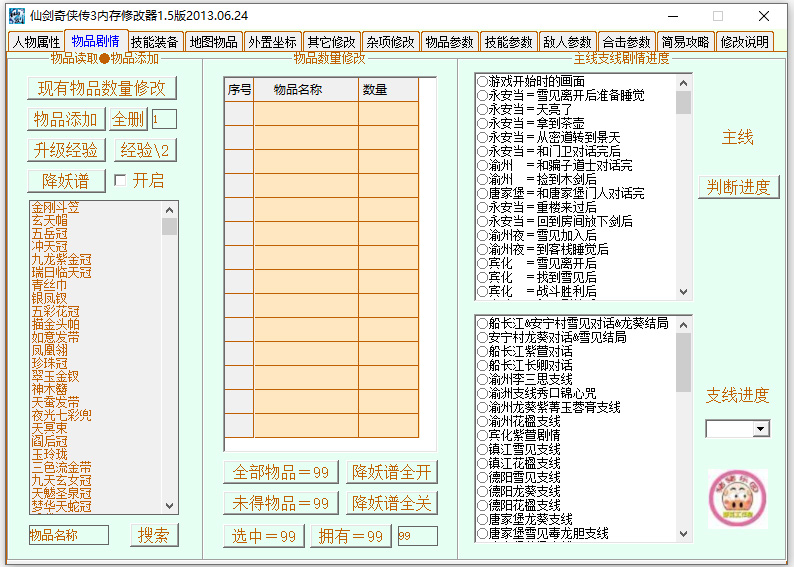Click the 现有物品数量修改 button
The width and height of the screenshot is (794, 567).
point(102,88)
